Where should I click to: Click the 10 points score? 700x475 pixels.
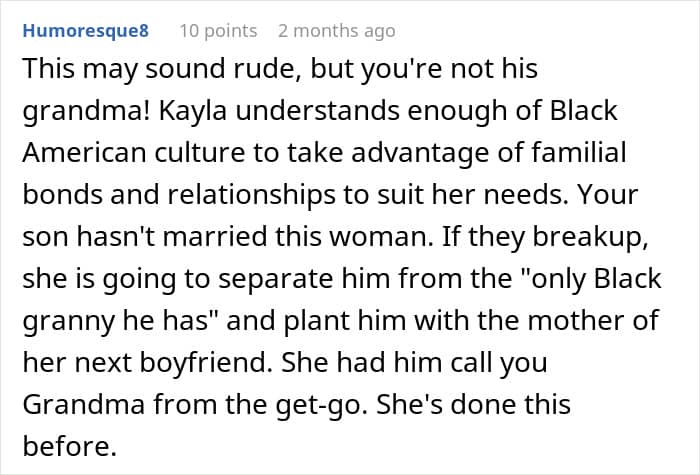(217, 30)
